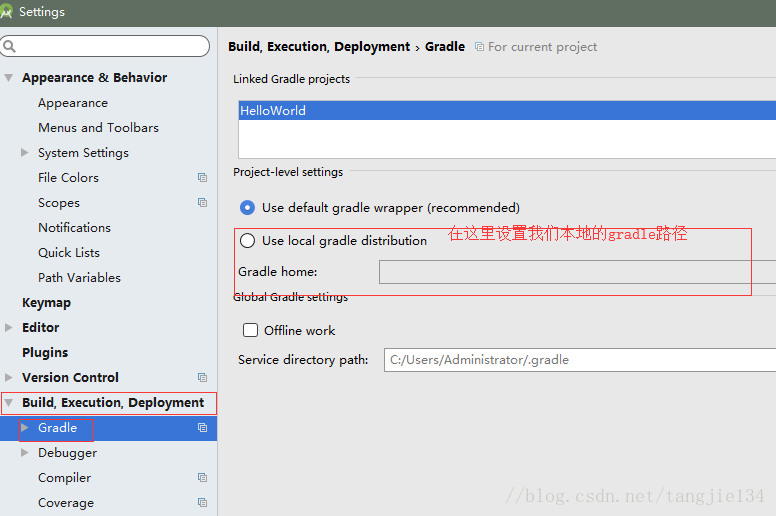Image resolution: width=776 pixels, height=516 pixels.
Task: Click the settings search magnifier icon
Action: pyautogui.click(x=9, y=47)
